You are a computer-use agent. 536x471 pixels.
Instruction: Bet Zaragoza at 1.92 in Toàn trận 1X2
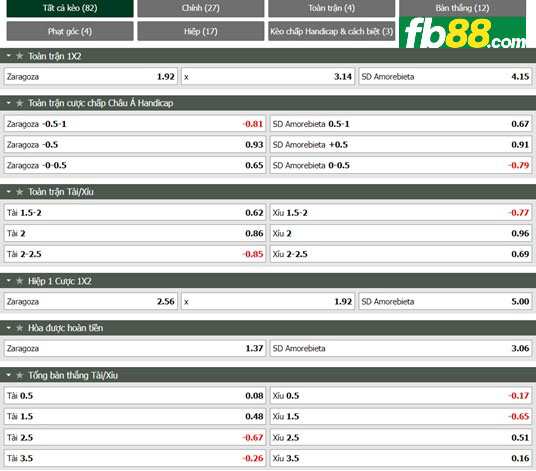click(91, 77)
